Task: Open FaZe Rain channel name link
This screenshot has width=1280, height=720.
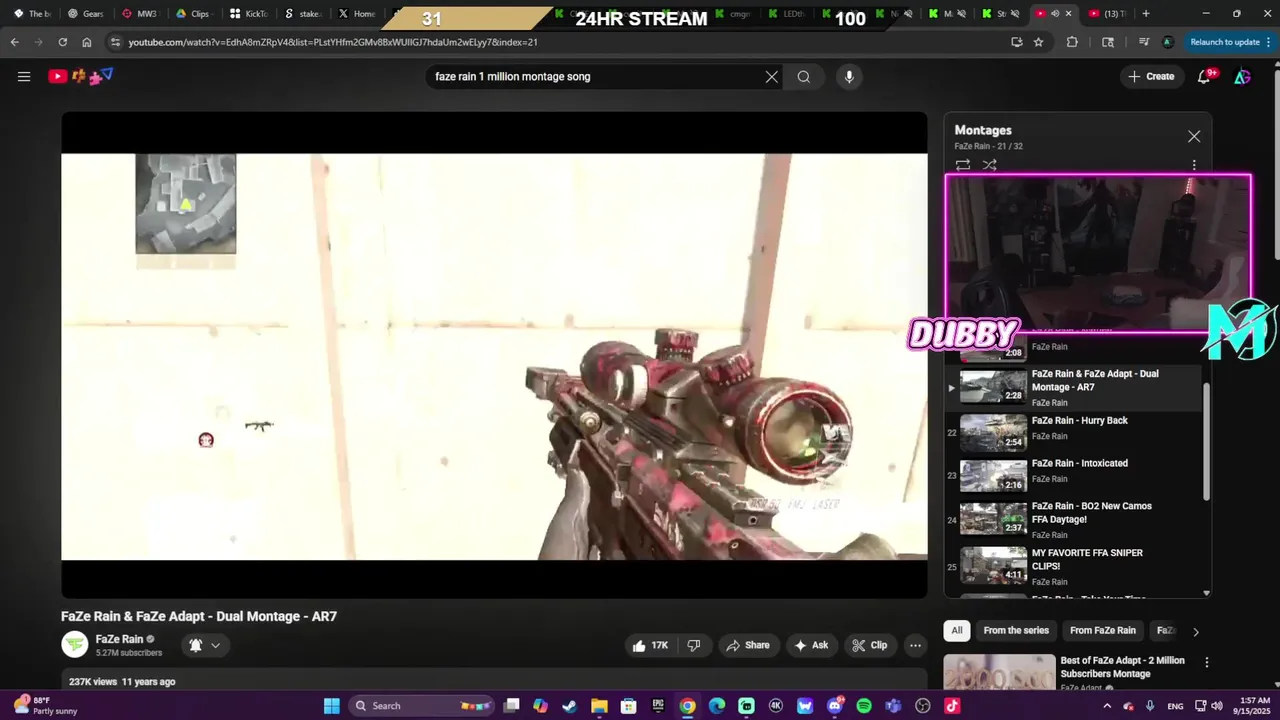Action: point(119,639)
